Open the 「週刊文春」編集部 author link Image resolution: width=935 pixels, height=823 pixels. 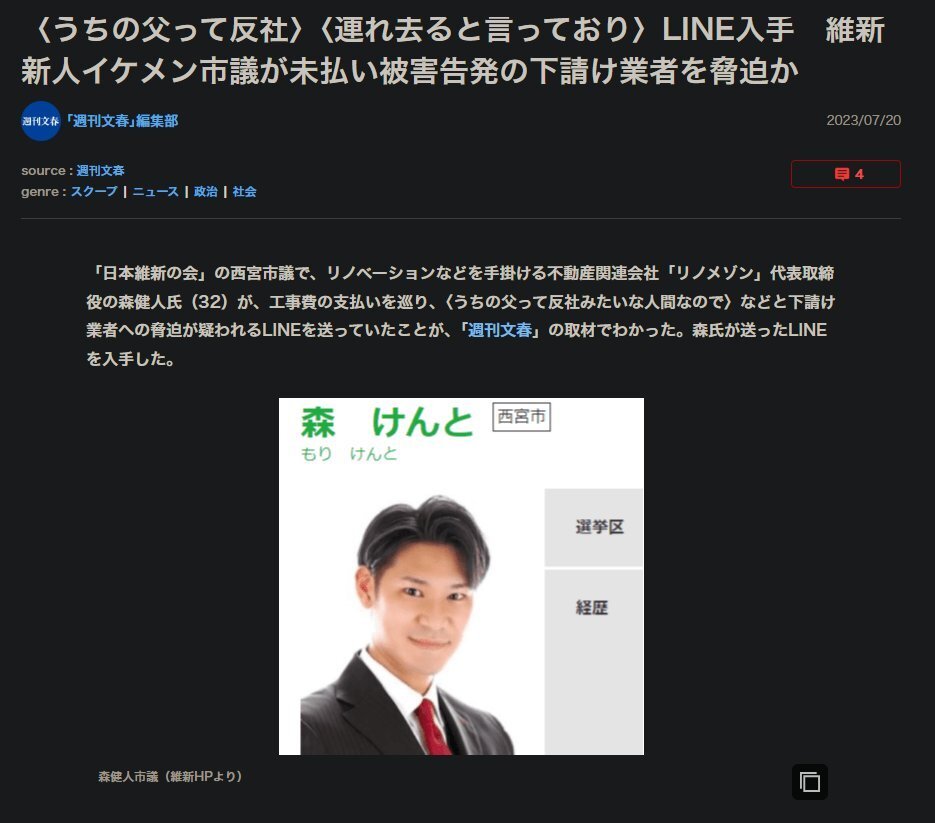pos(122,121)
